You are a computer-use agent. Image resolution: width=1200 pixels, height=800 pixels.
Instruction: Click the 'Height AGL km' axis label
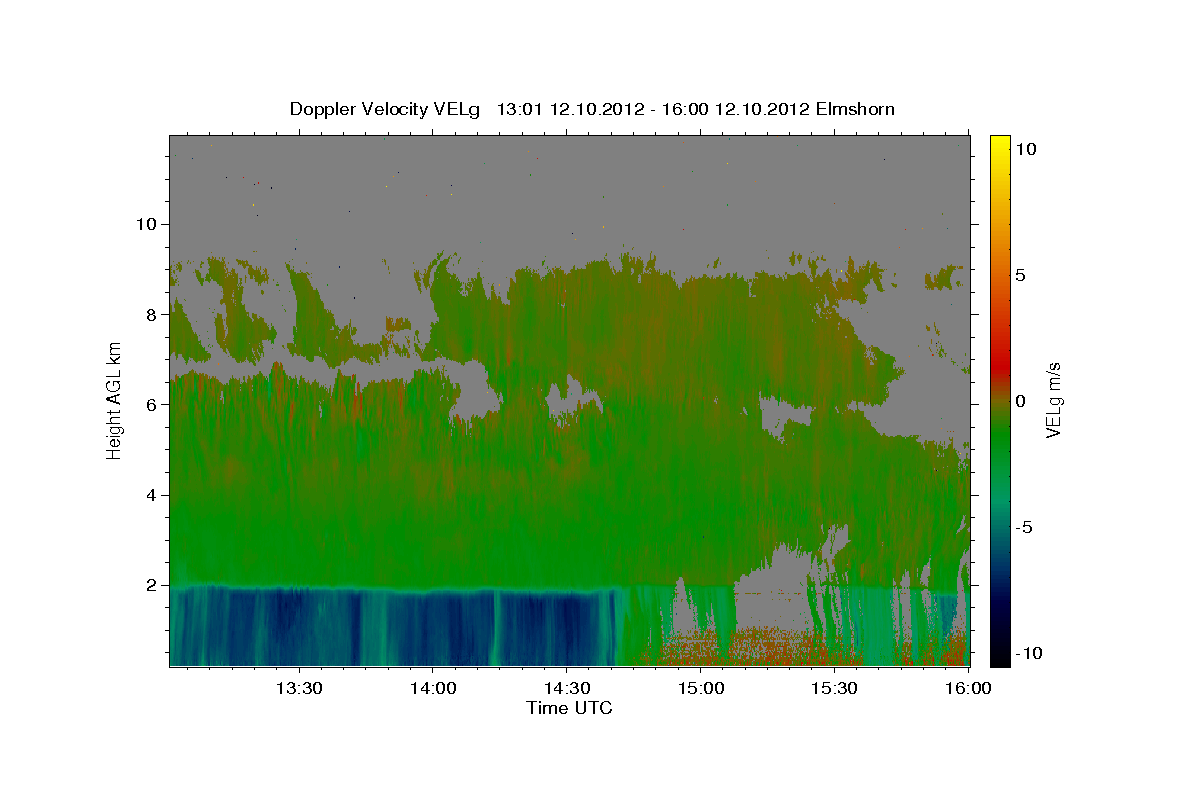115,400
